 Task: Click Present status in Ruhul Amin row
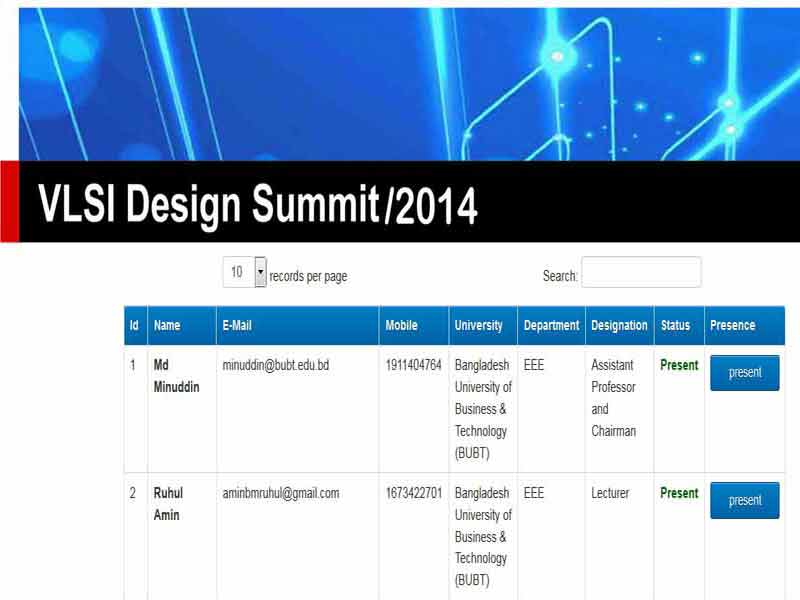tap(679, 493)
